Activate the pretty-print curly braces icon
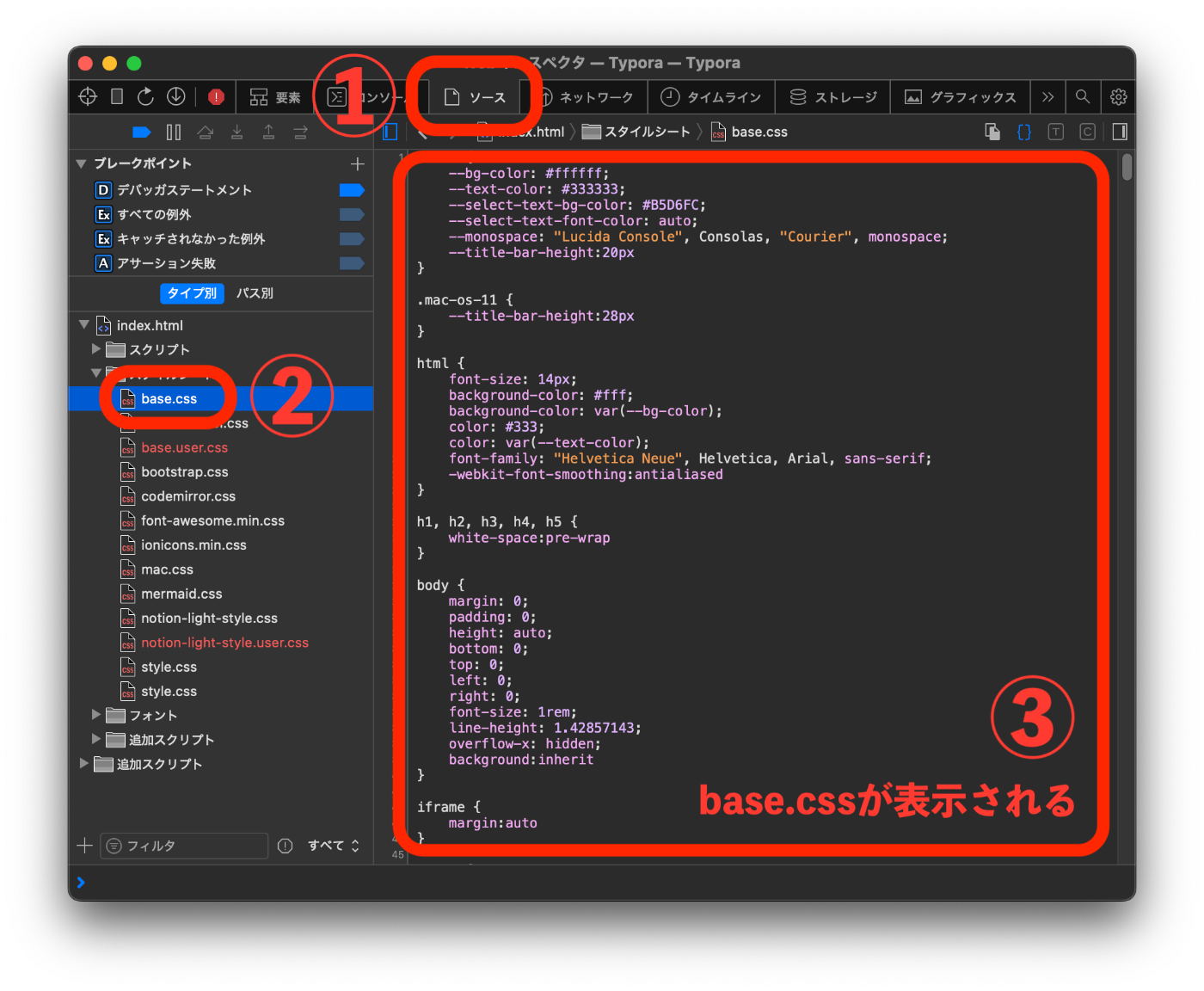1204x991 pixels. [1023, 132]
